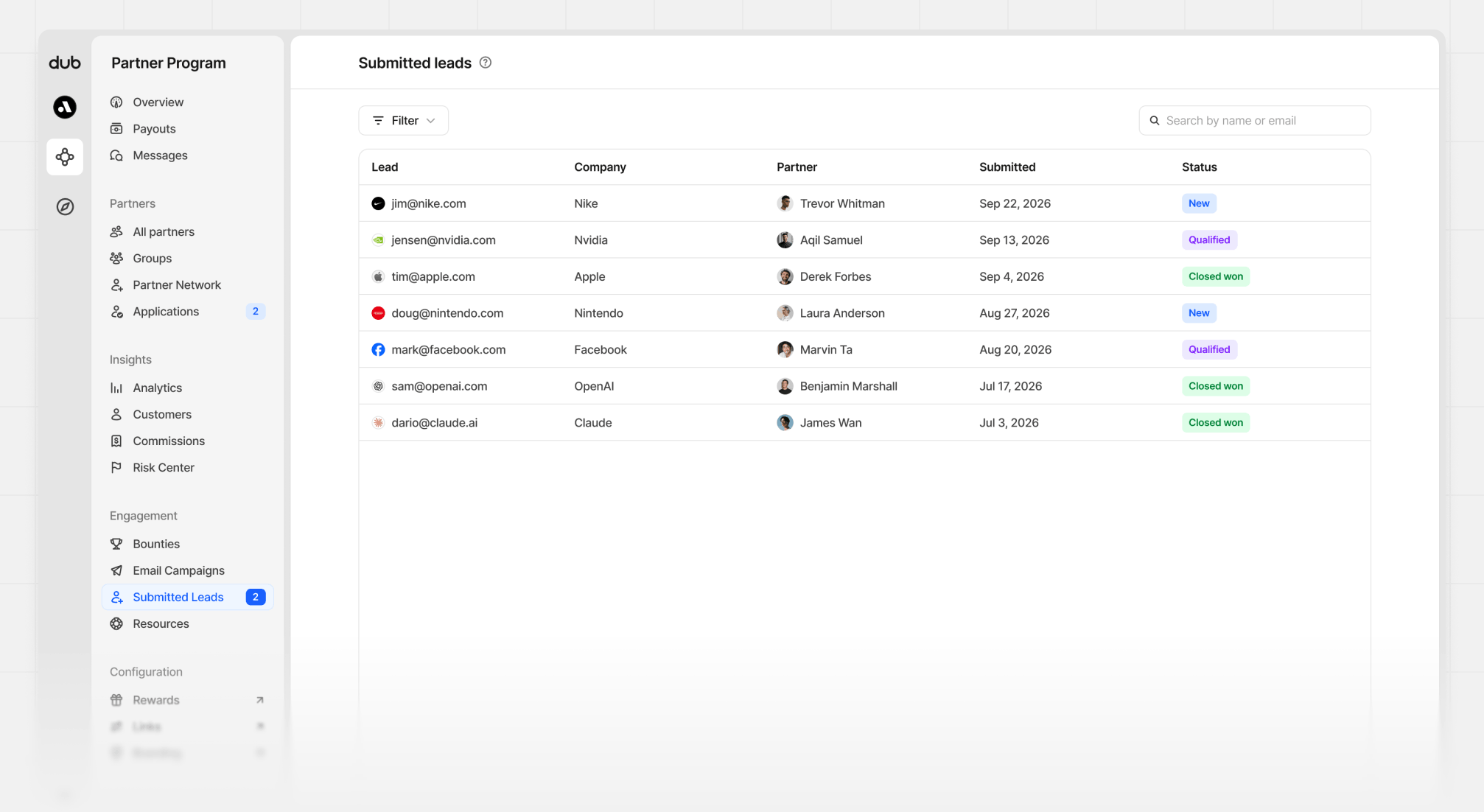Open lead jim@nike.com
The image size is (1484, 812).
429,203
